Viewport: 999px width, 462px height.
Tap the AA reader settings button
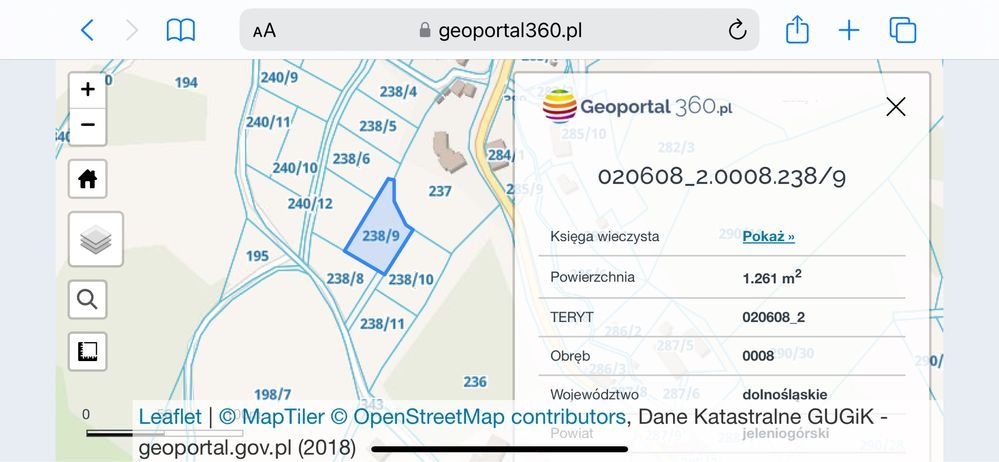tap(264, 31)
